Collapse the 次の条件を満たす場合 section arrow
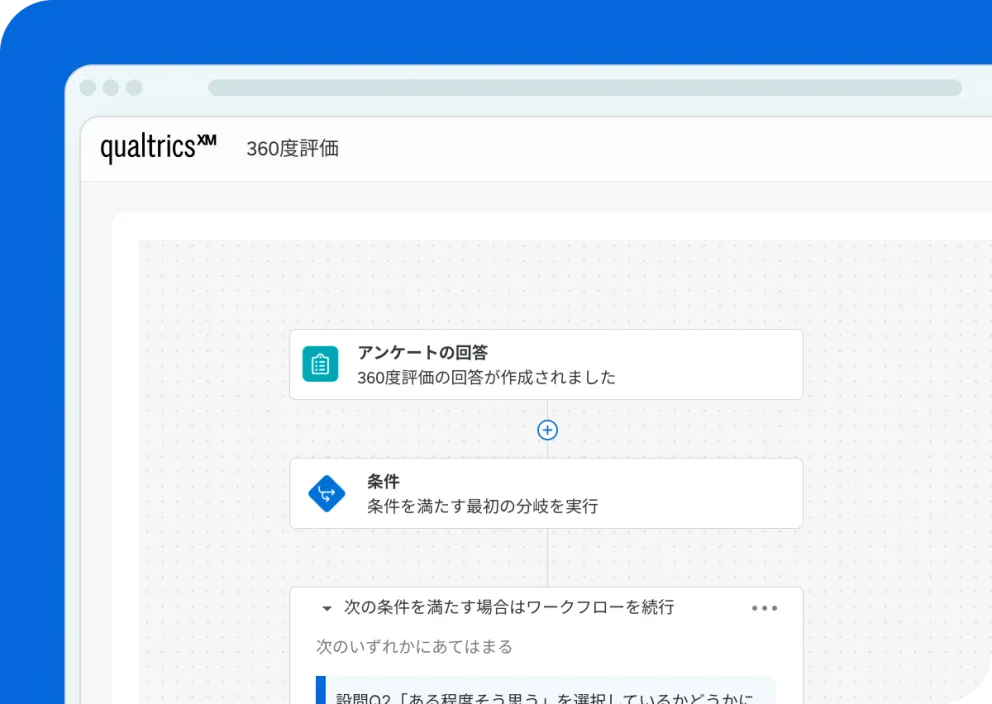The width and height of the screenshot is (992, 704). (326, 608)
